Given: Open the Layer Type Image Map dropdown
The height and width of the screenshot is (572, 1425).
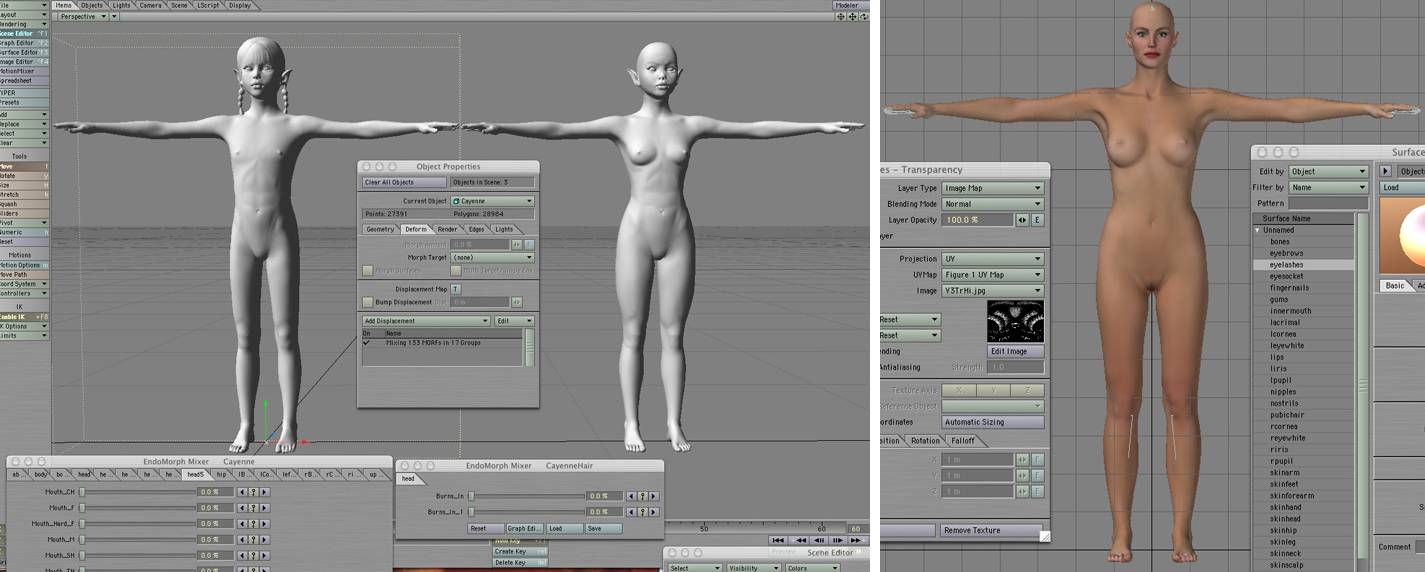Looking at the screenshot, I should 992,188.
